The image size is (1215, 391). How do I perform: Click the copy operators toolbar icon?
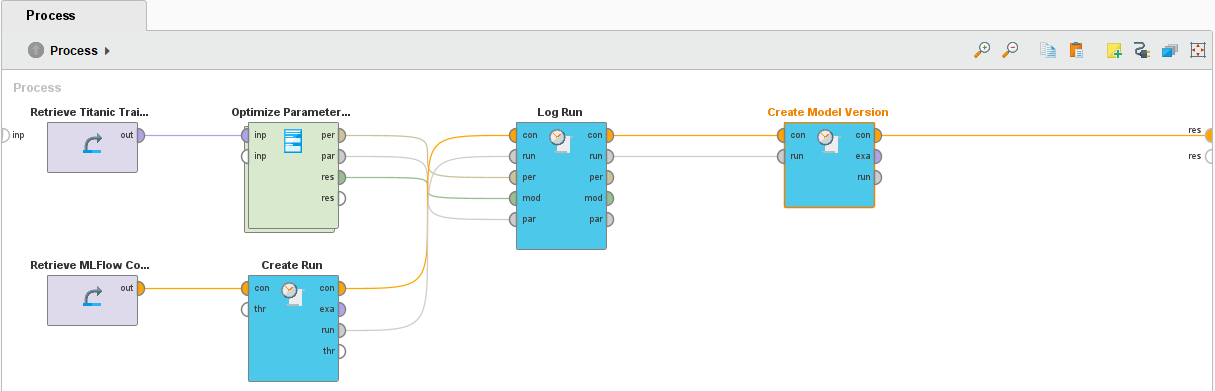click(1047, 50)
